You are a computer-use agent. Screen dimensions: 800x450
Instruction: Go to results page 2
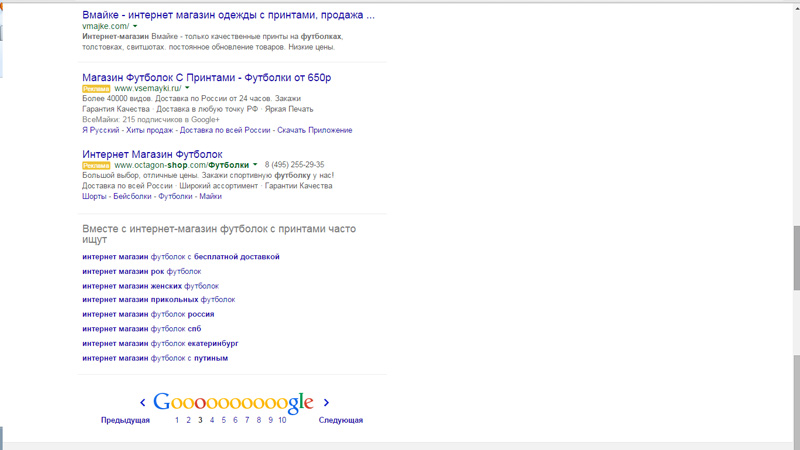click(x=188, y=420)
